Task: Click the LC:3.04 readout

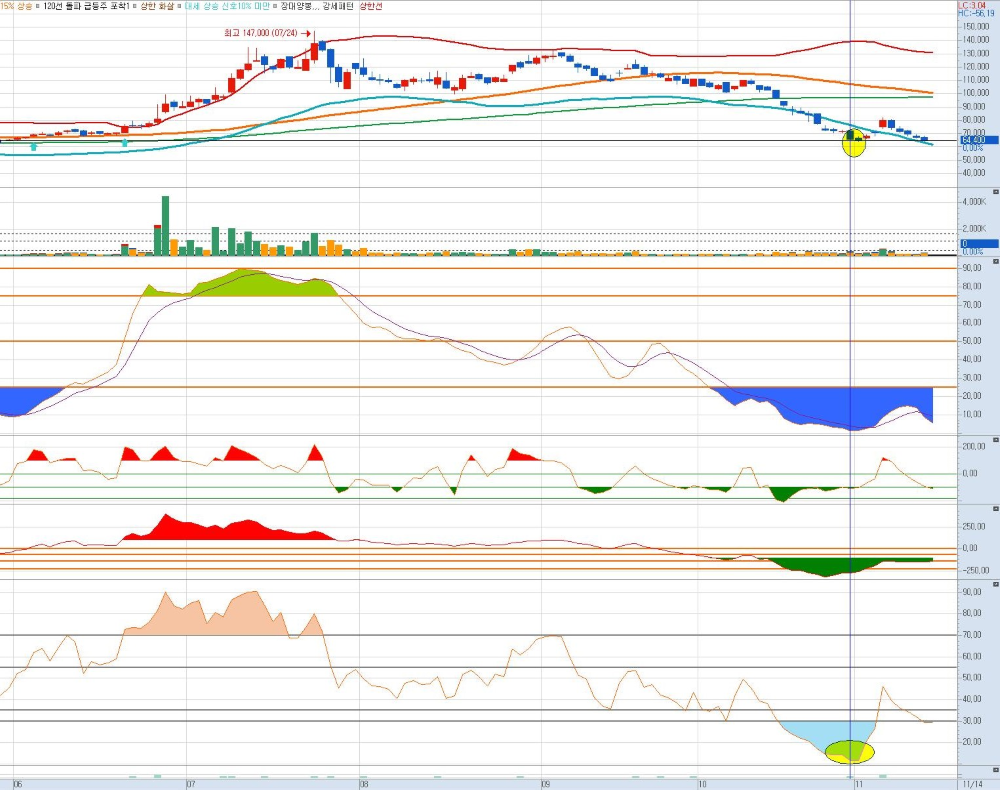Action: click(x=972, y=5)
